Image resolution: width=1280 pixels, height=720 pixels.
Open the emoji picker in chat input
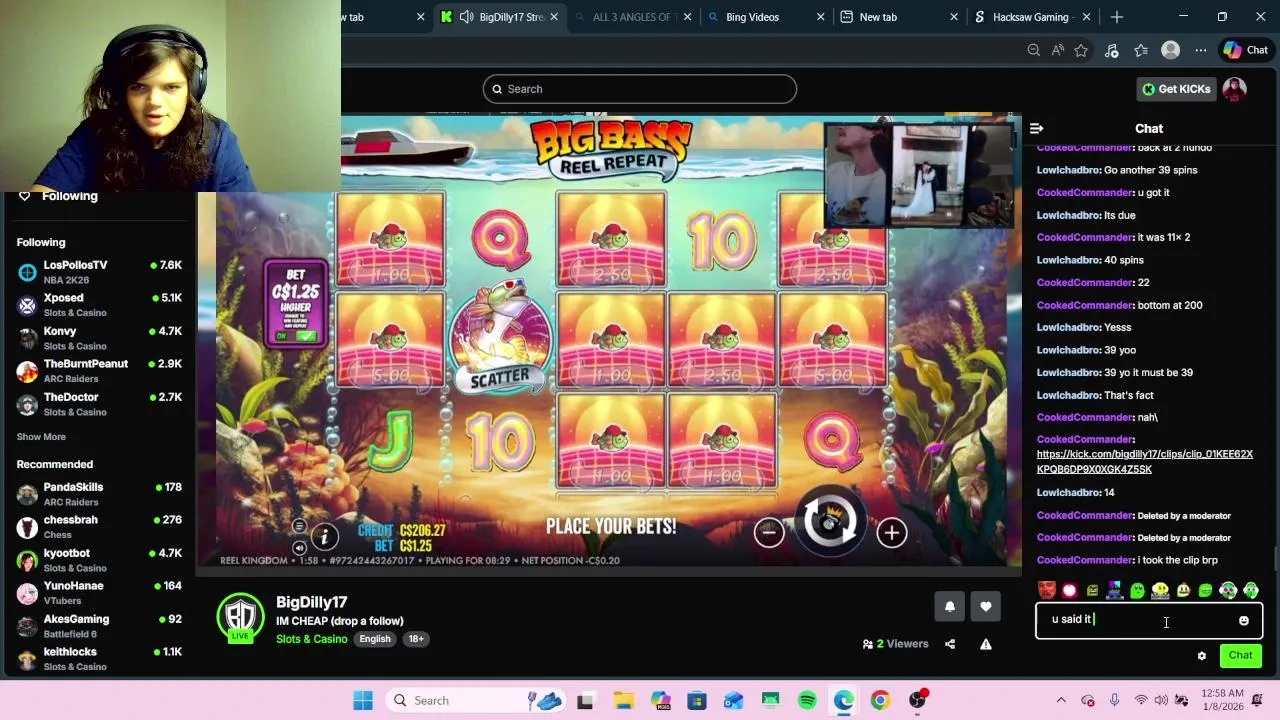pos(1243,621)
